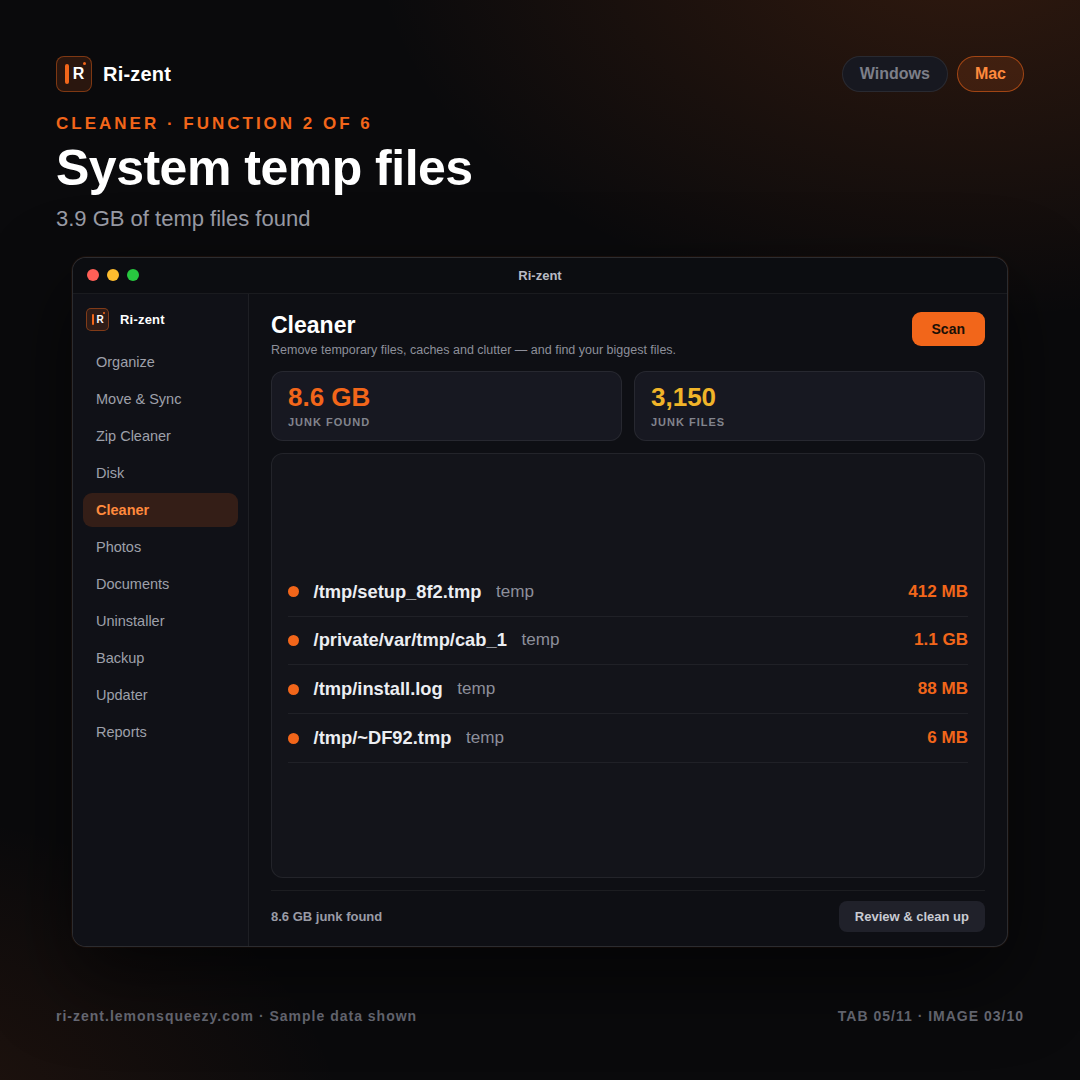Click the red close window dot
This screenshot has width=1080, height=1080.
coord(93,276)
